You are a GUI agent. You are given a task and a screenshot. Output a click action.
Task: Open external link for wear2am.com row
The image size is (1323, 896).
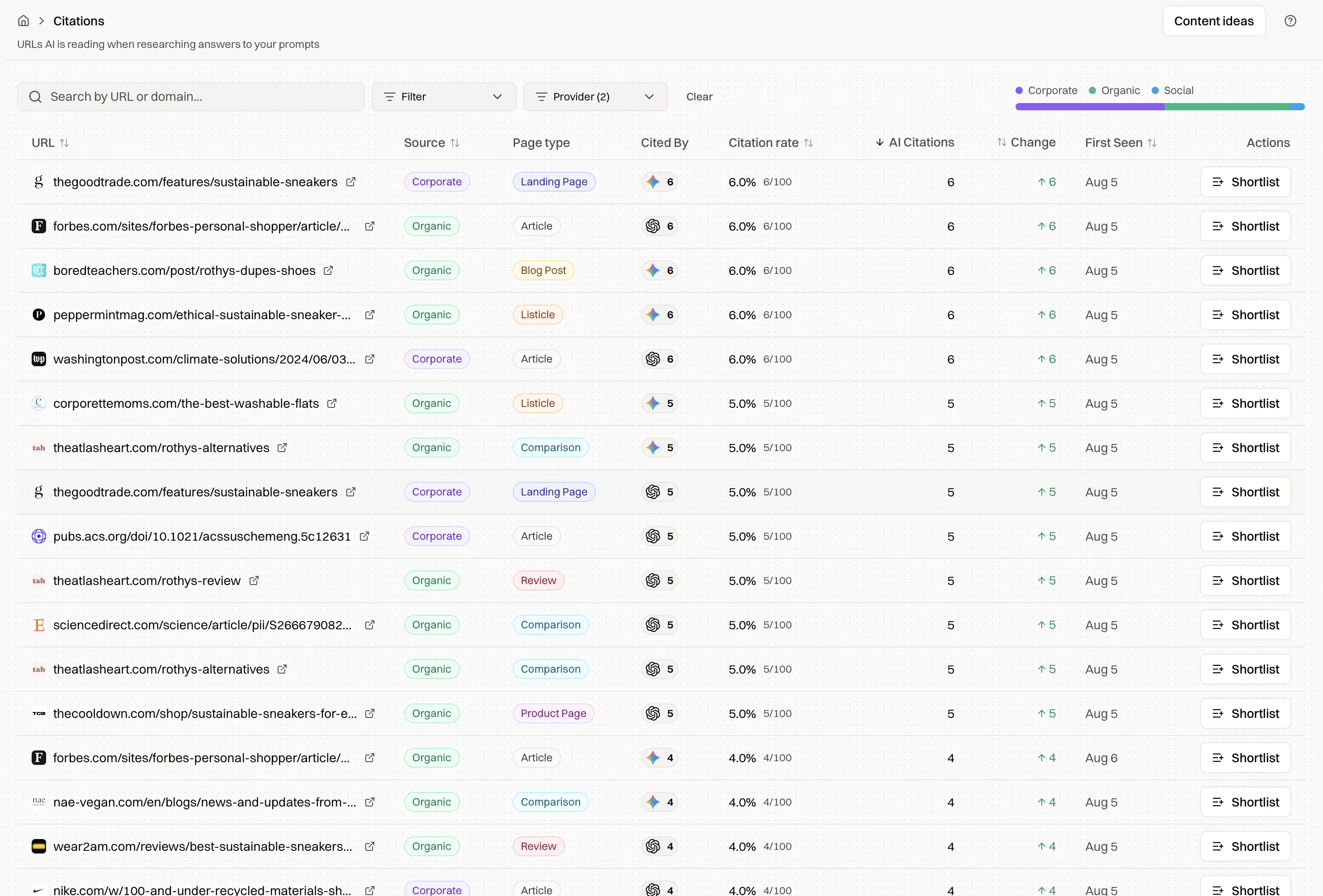point(370,846)
